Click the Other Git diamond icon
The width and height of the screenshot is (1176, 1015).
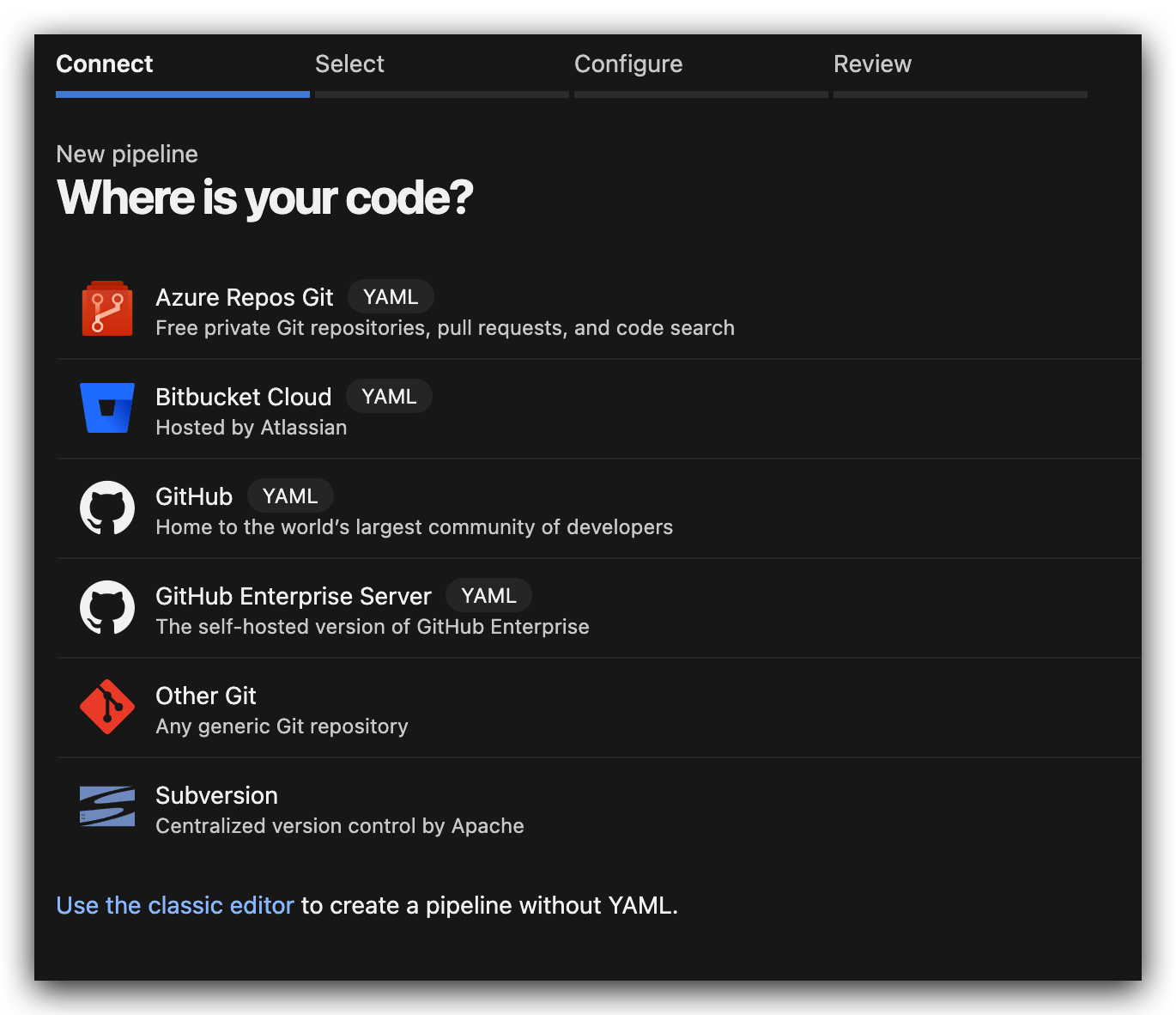[107, 708]
